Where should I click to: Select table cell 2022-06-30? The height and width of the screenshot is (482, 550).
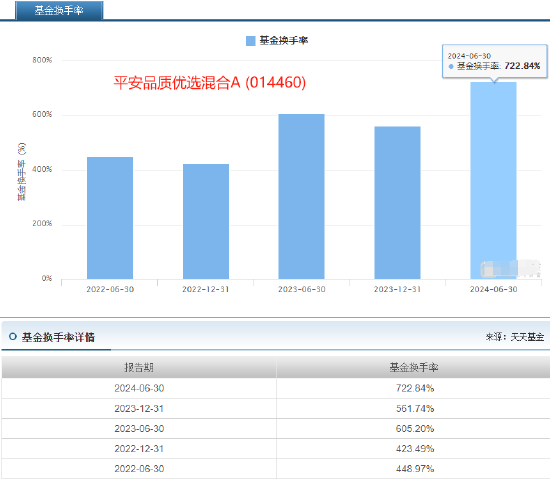click(x=139, y=469)
